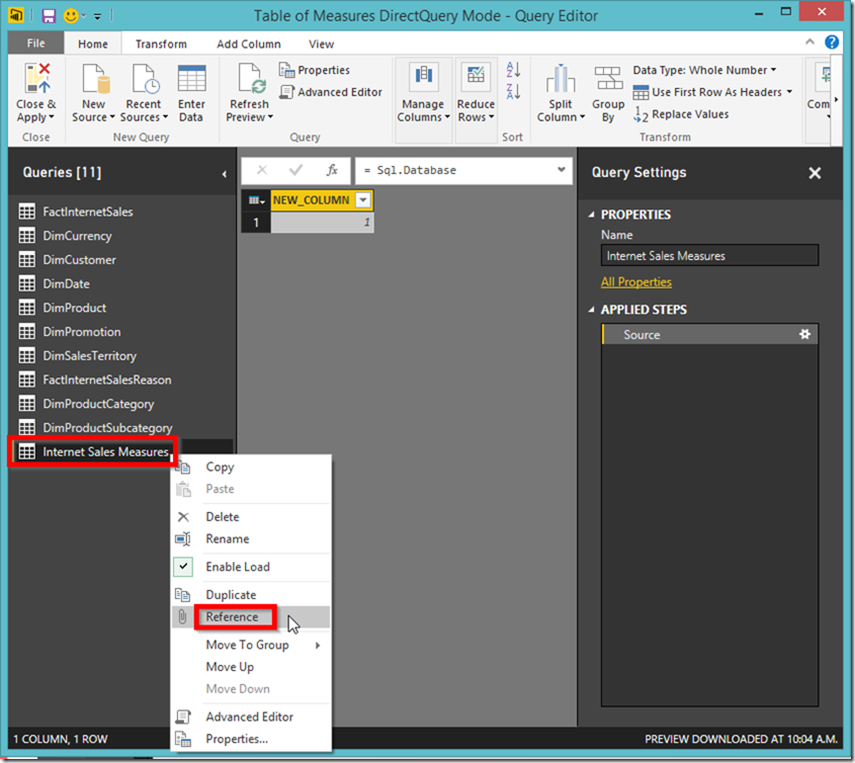
Task: Click the New Source icon
Action: 96,78
